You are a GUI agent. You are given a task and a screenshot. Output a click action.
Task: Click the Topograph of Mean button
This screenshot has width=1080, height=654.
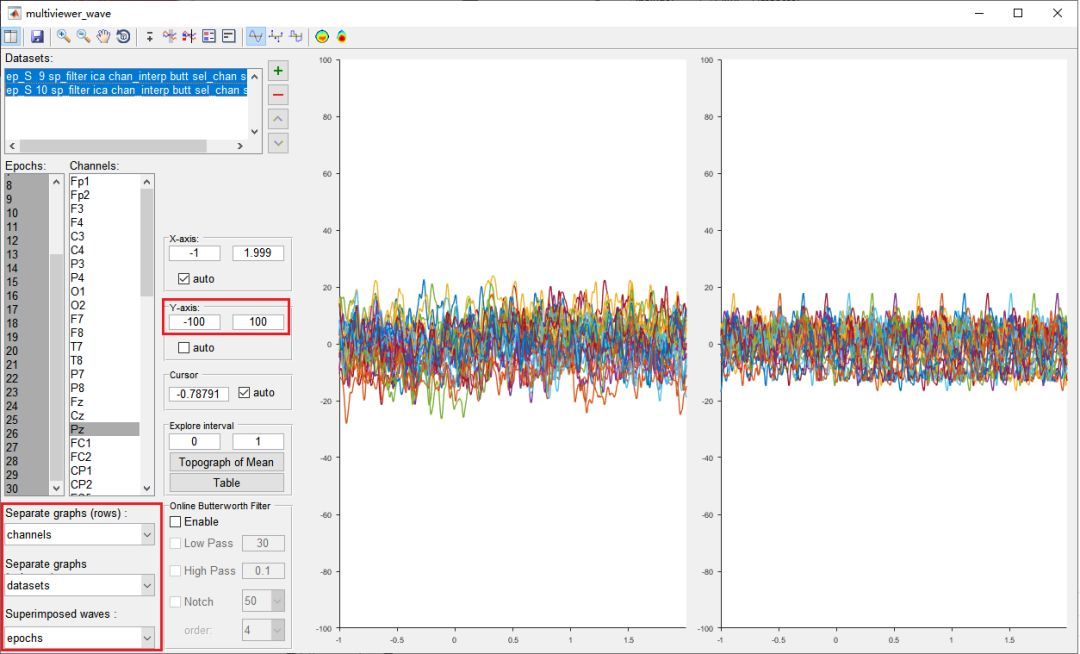pos(226,462)
